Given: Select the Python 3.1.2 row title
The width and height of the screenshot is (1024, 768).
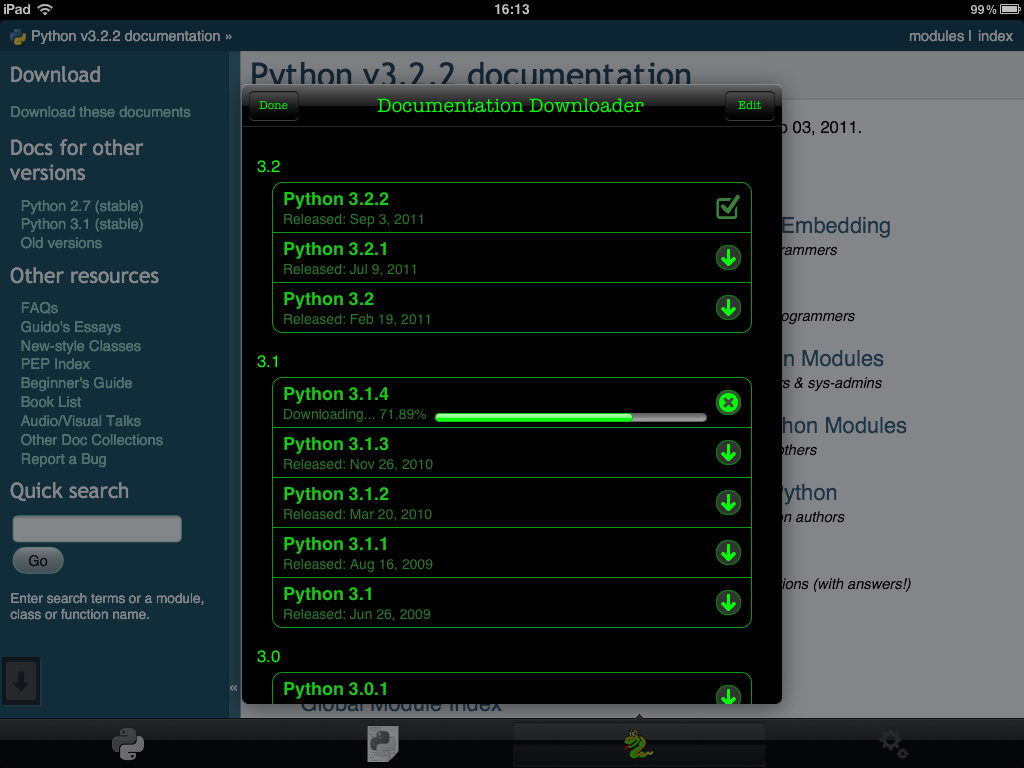Looking at the screenshot, I should click(x=336, y=494).
